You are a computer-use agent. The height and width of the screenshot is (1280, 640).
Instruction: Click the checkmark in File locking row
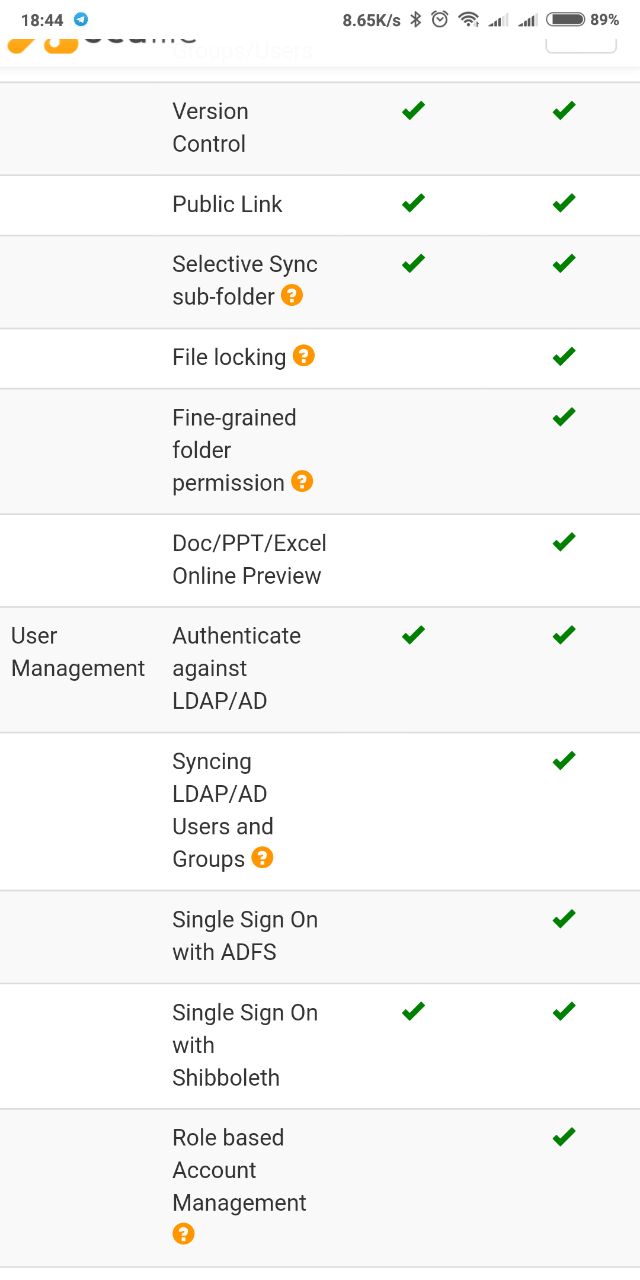tap(564, 356)
